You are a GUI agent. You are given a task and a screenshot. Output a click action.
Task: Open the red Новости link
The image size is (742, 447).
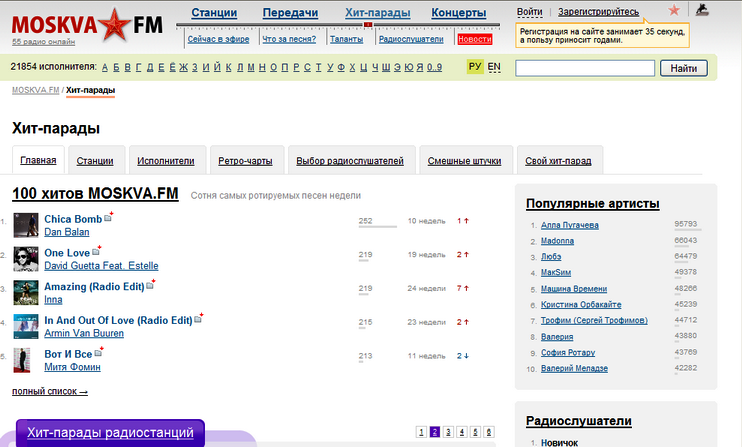click(475, 39)
